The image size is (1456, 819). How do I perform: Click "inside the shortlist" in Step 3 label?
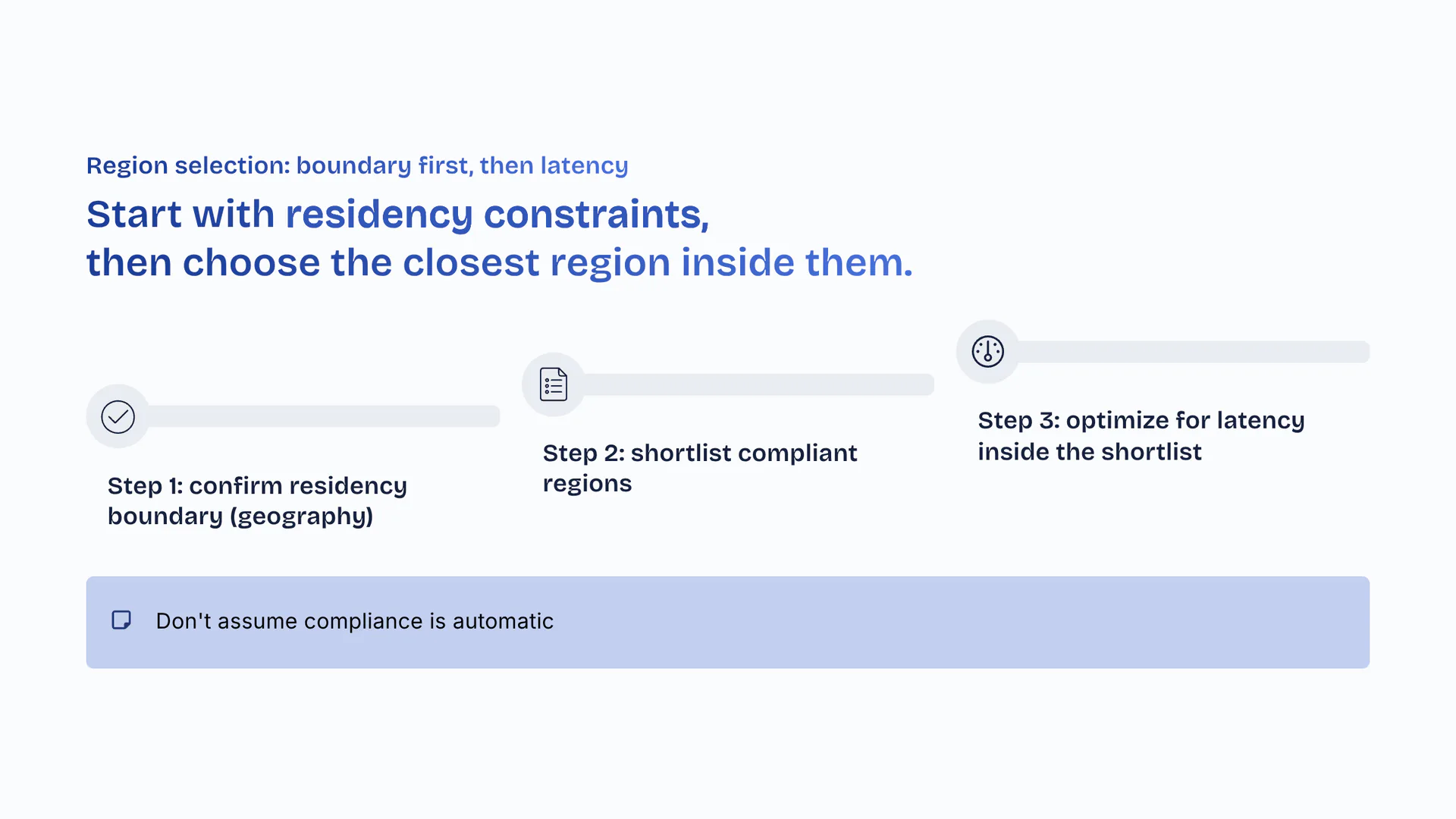tap(1089, 452)
